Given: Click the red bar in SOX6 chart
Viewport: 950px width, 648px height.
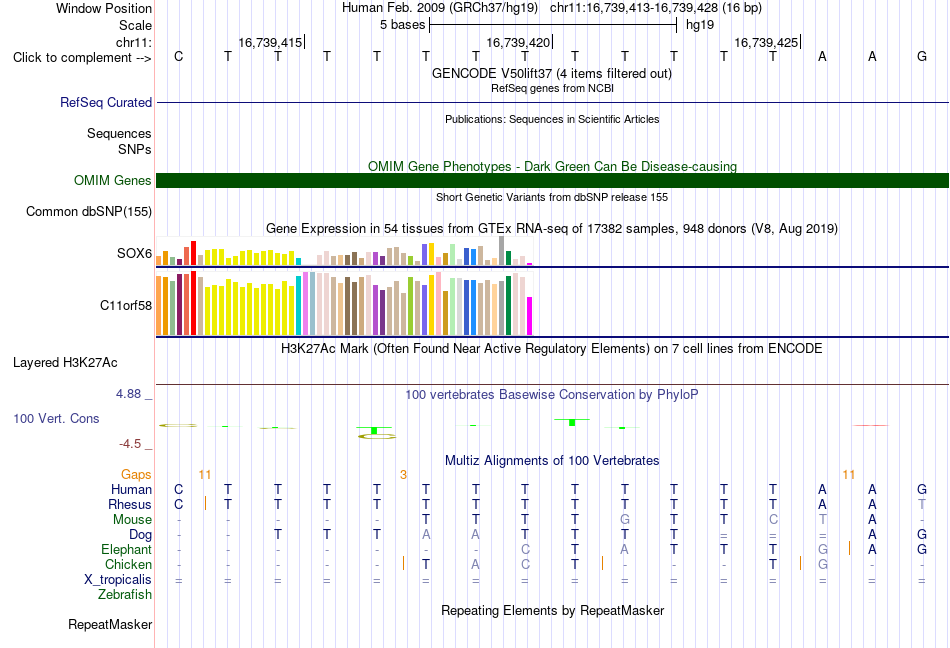Looking at the screenshot, I should (193, 253).
